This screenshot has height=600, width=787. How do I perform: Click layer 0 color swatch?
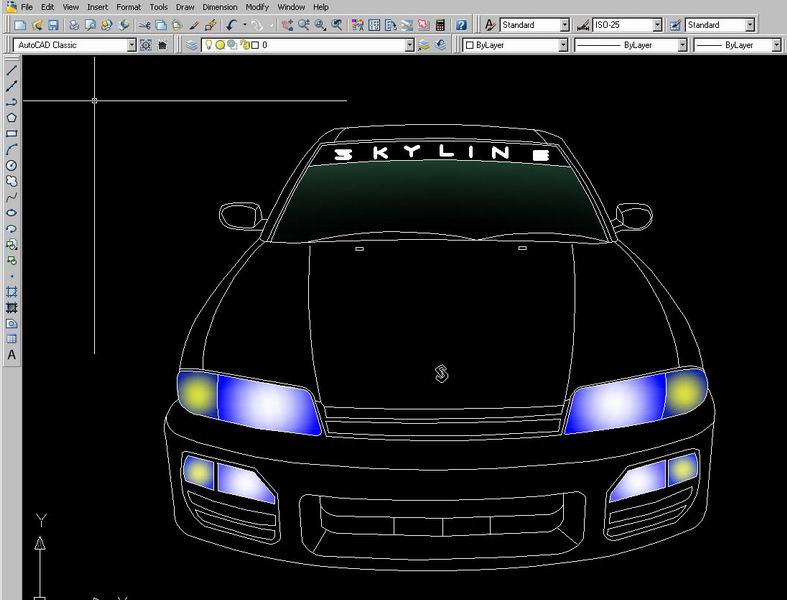pos(255,45)
